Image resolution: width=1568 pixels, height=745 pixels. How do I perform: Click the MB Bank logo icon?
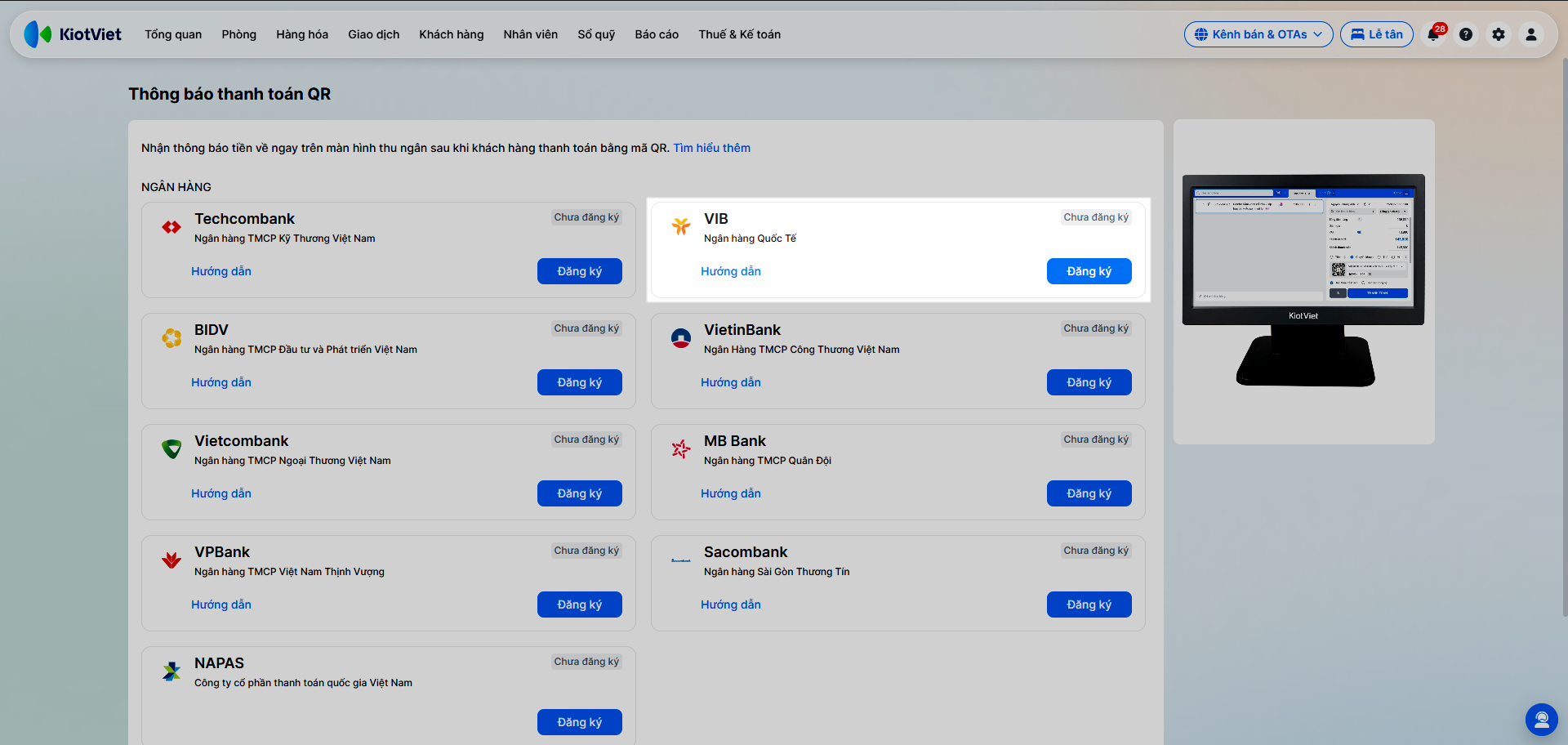tap(681, 449)
